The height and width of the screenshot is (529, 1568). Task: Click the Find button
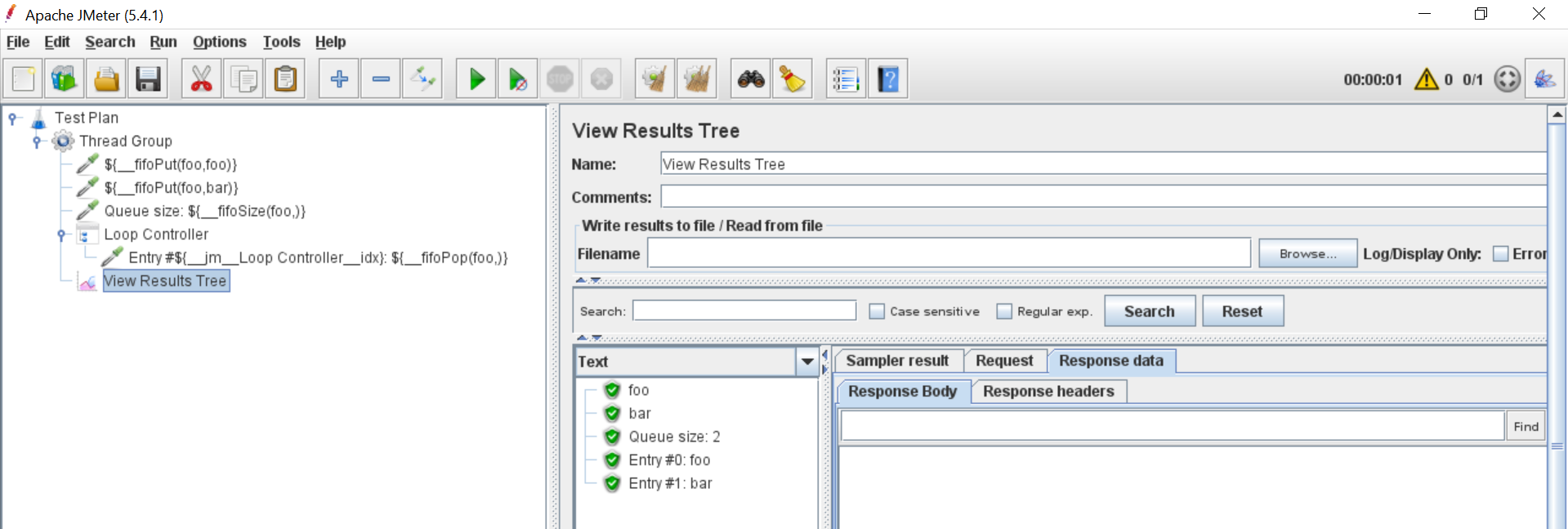[x=1526, y=426]
